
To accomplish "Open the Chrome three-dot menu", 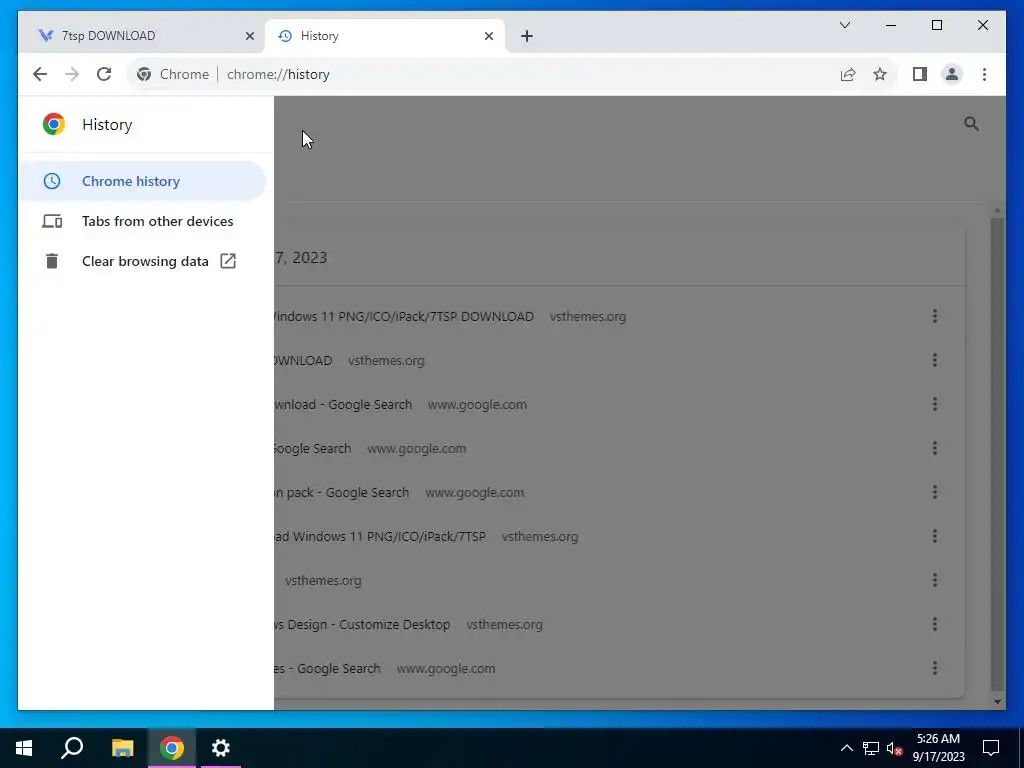I will (984, 74).
